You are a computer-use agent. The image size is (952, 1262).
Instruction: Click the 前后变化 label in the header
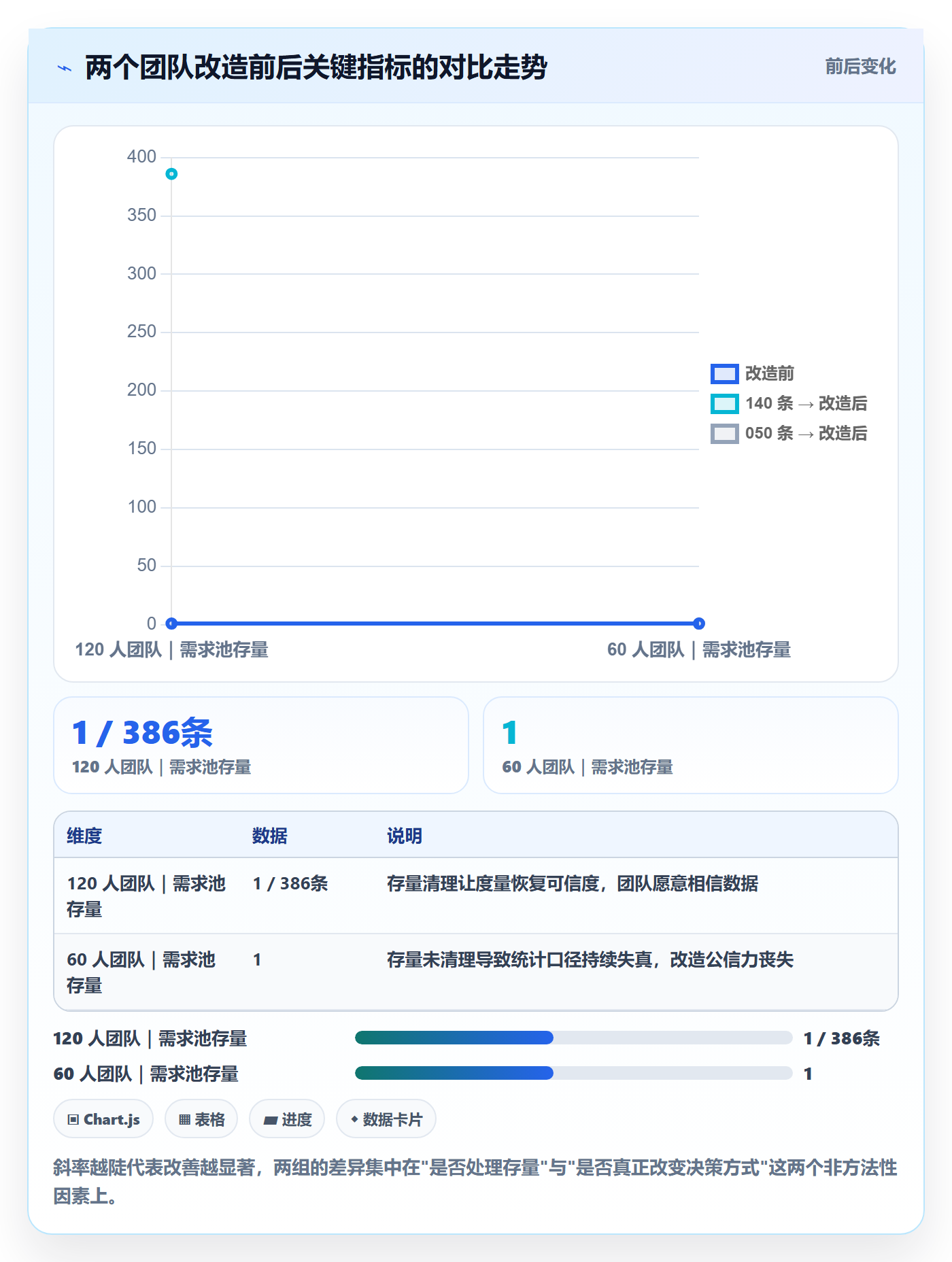pyautogui.click(x=860, y=67)
